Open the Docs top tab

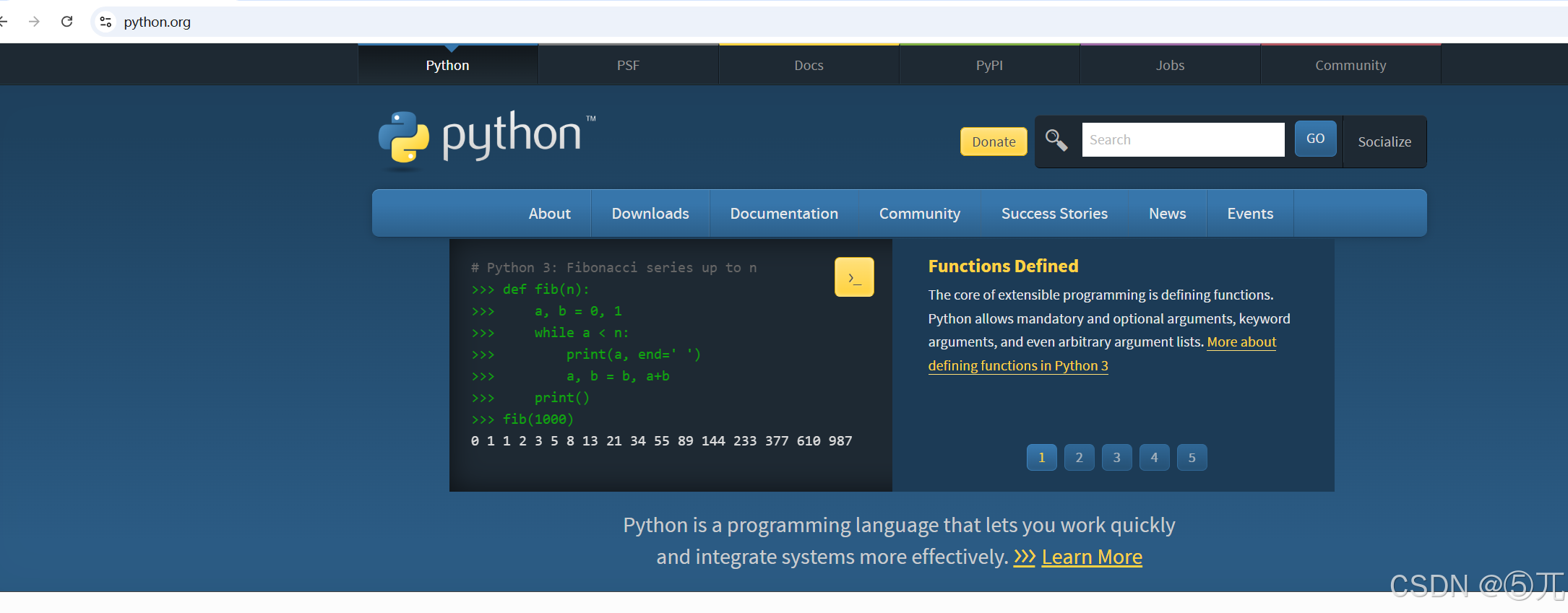[809, 65]
